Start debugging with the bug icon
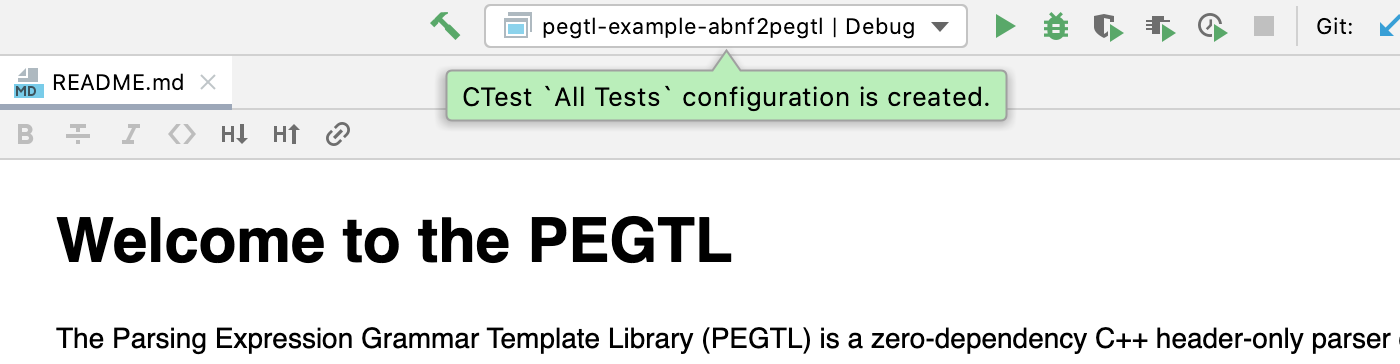Image resolution: width=1400 pixels, height=364 pixels. (x=1055, y=27)
